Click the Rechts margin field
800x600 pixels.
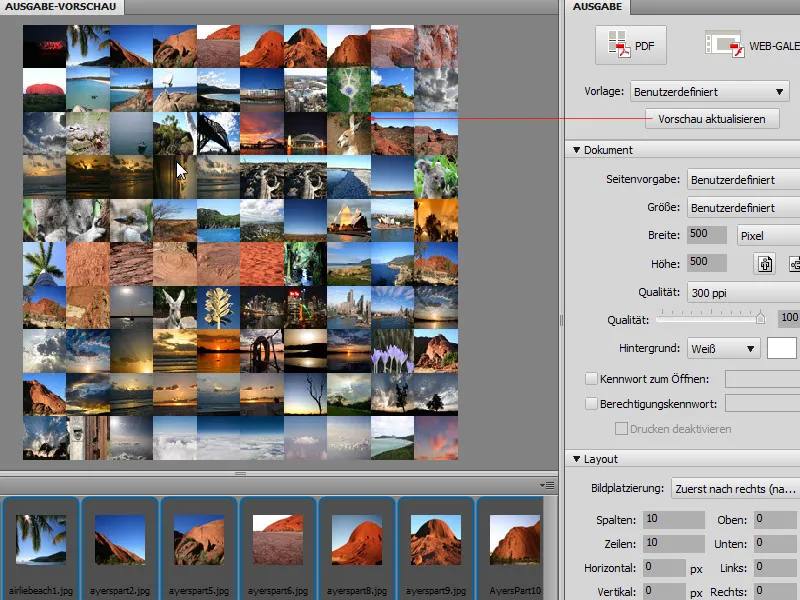click(x=777, y=591)
